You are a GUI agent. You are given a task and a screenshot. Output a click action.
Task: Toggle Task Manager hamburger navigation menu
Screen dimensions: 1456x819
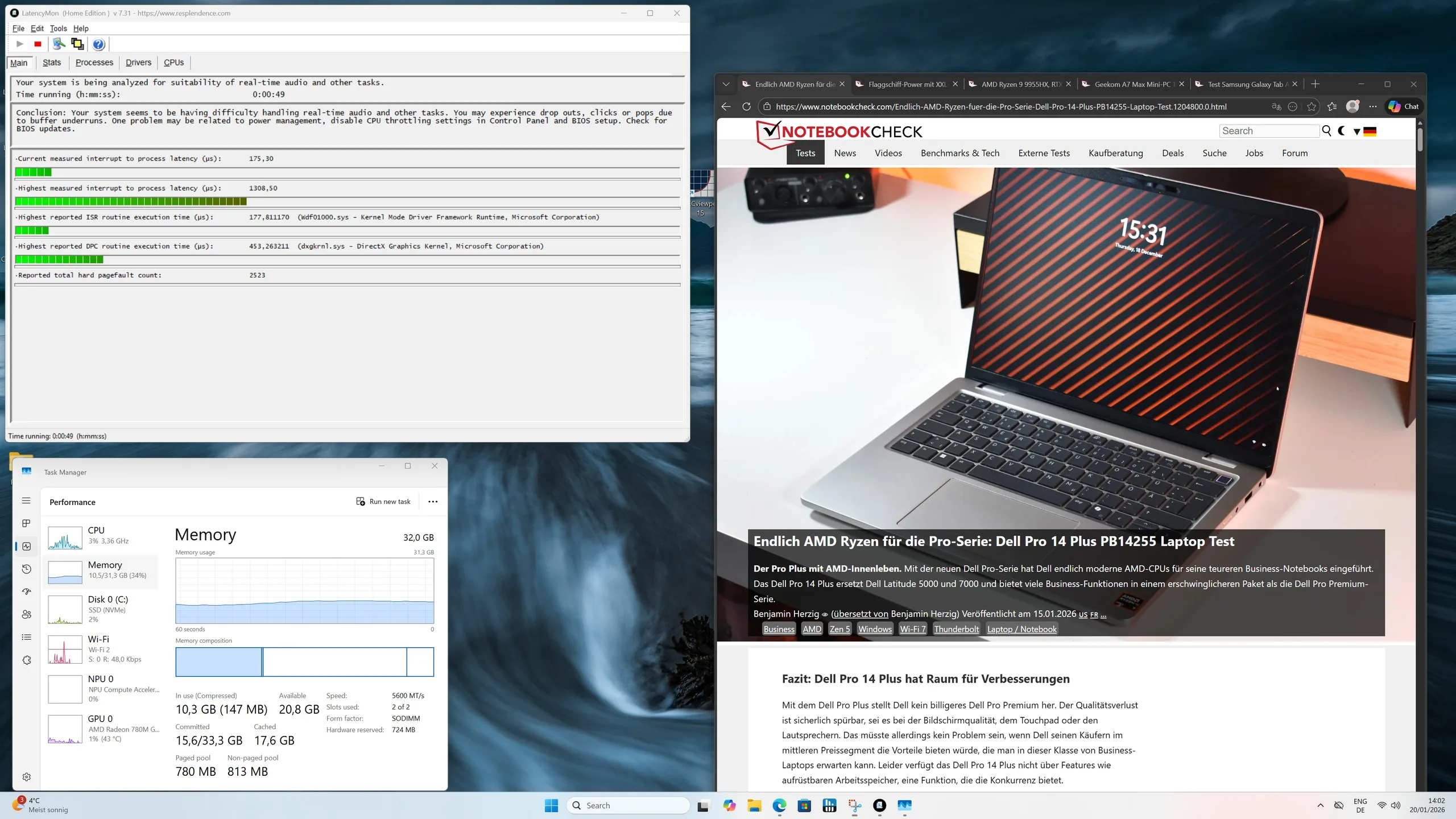(26, 500)
